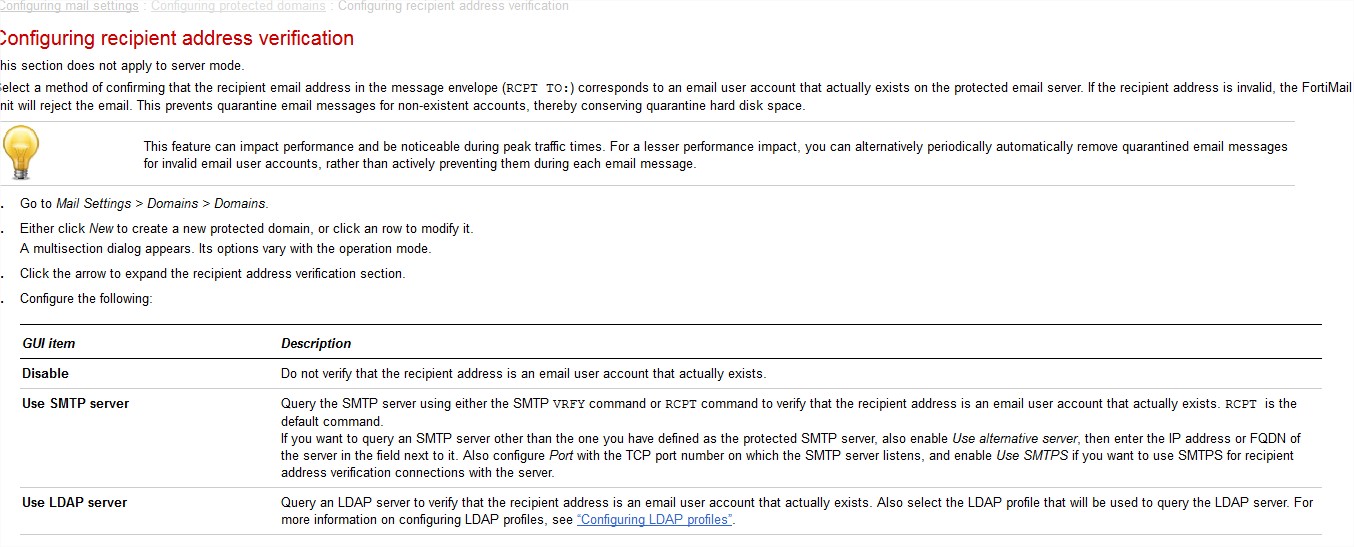Go to Configuring protected domains breadcrumb
Screen dimensions: 1354x547
pos(238,6)
